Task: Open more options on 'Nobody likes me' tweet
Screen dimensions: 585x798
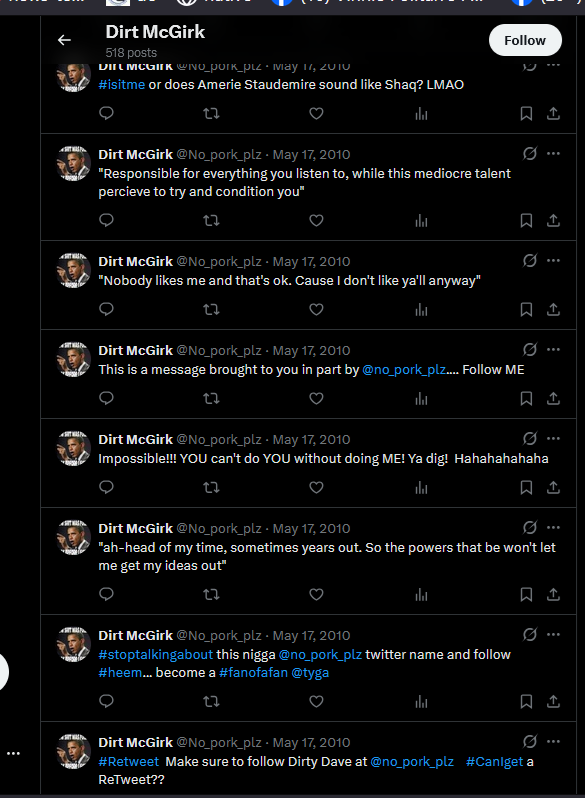Action: point(553,261)
